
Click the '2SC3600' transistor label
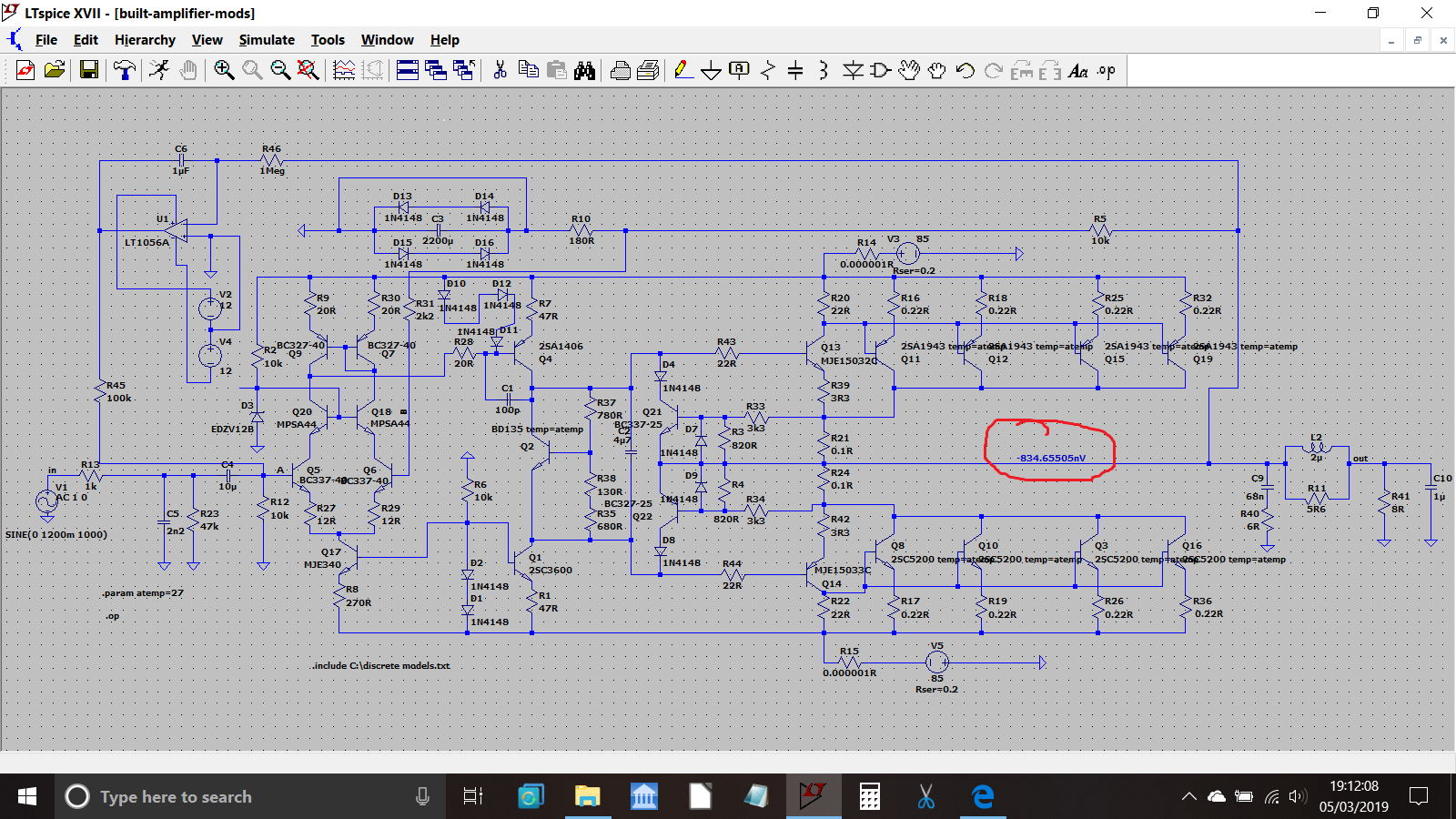551,571
